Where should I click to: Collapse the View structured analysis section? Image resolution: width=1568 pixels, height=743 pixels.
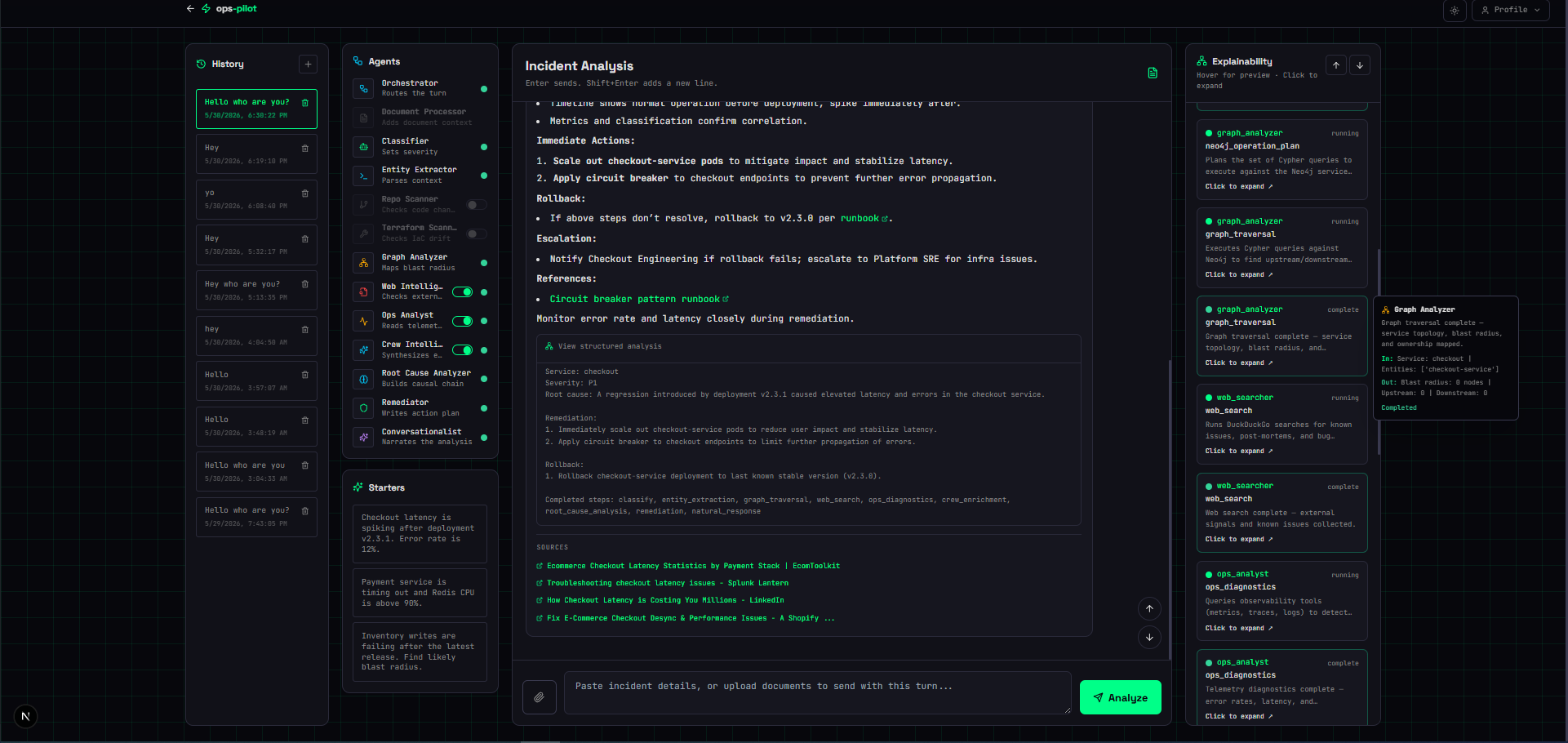[809, 347]
